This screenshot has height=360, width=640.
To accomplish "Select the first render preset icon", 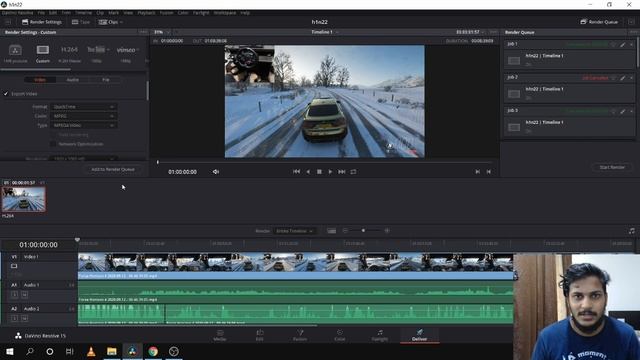I will click(15, 50).
